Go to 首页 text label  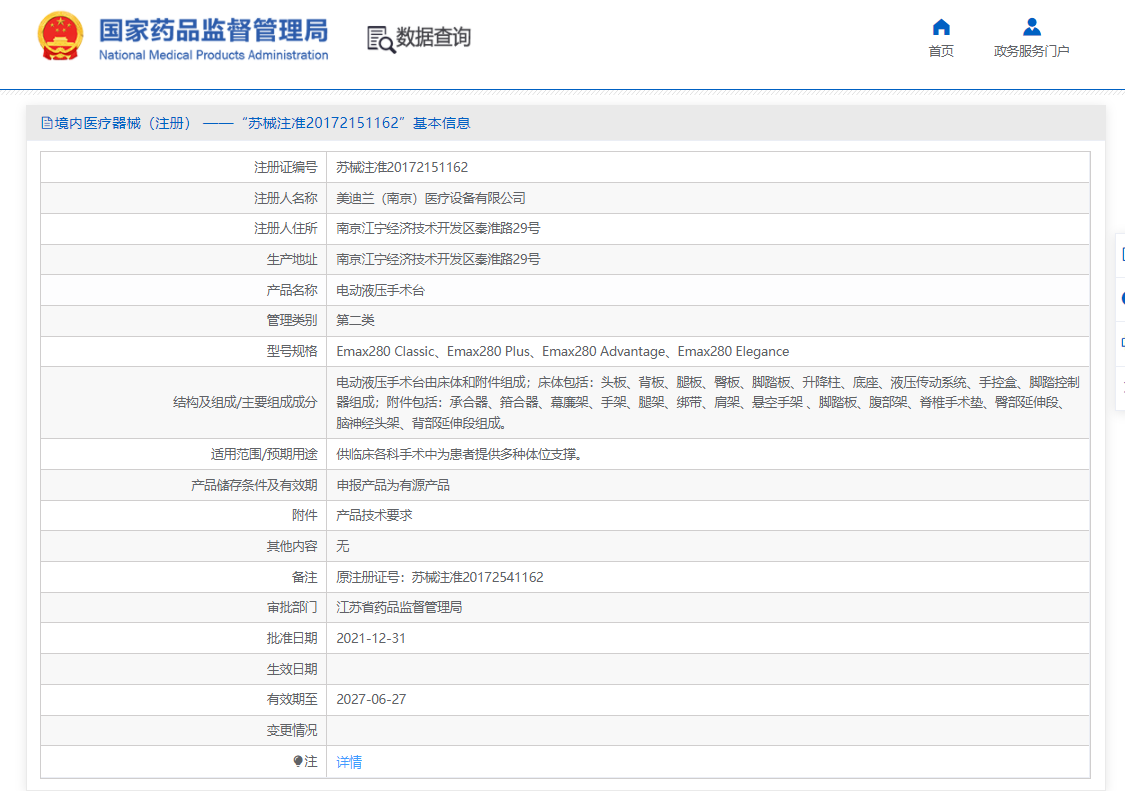(x=940, y=51)
